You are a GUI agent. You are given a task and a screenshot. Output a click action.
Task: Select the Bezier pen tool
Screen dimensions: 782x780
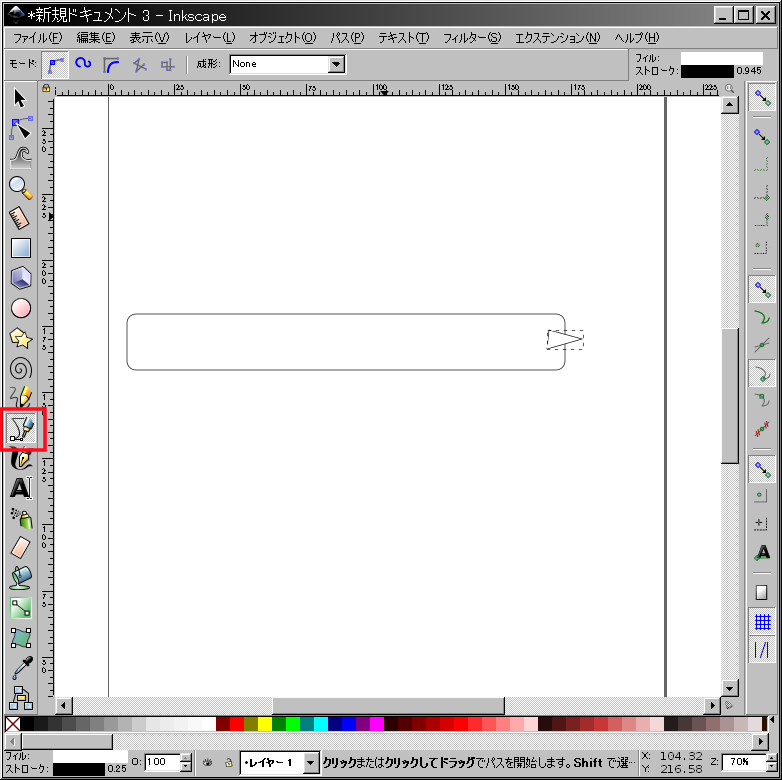pos(21,429)
